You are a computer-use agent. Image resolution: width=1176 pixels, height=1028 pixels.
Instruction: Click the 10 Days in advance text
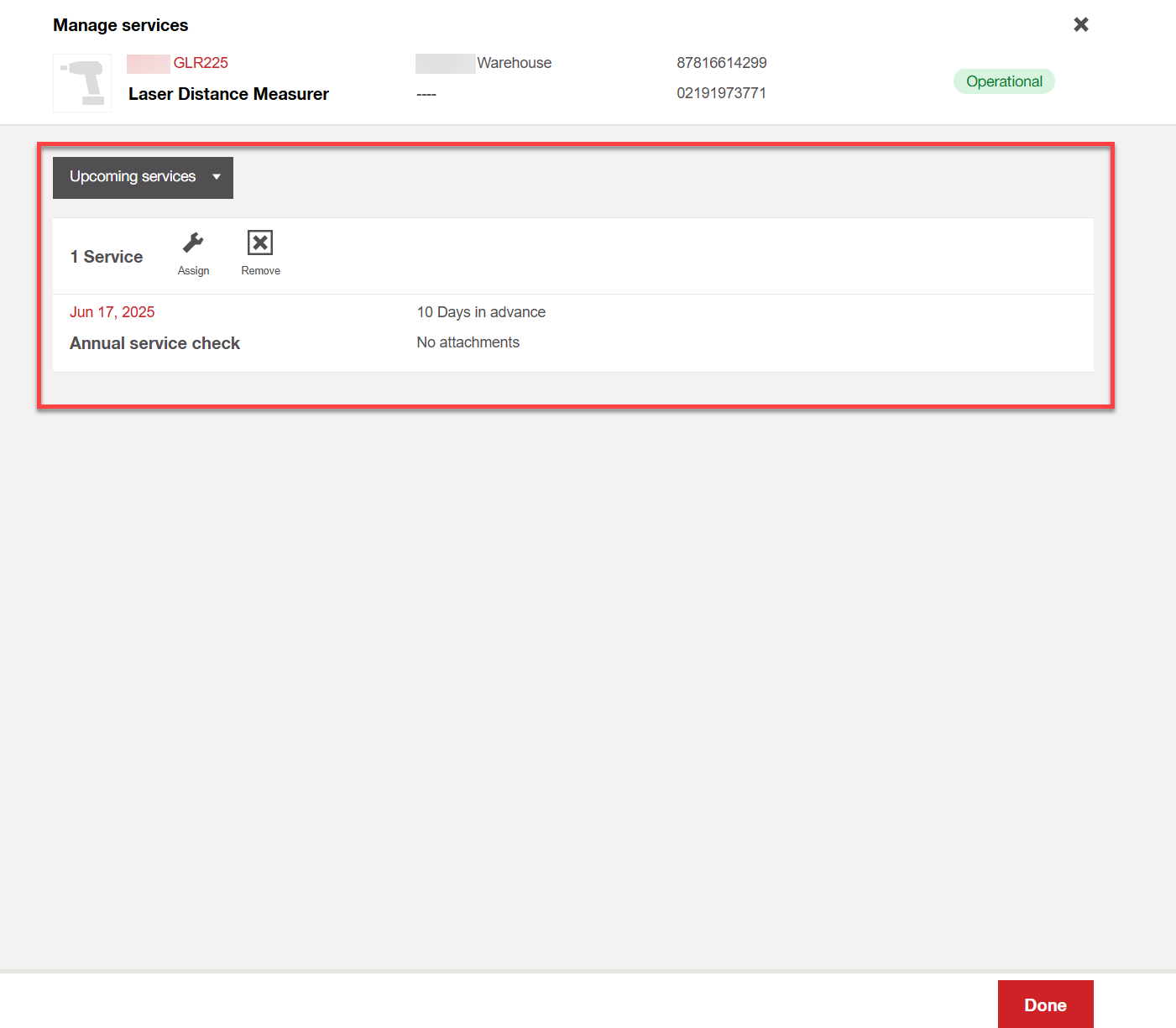tap(481, 312)
